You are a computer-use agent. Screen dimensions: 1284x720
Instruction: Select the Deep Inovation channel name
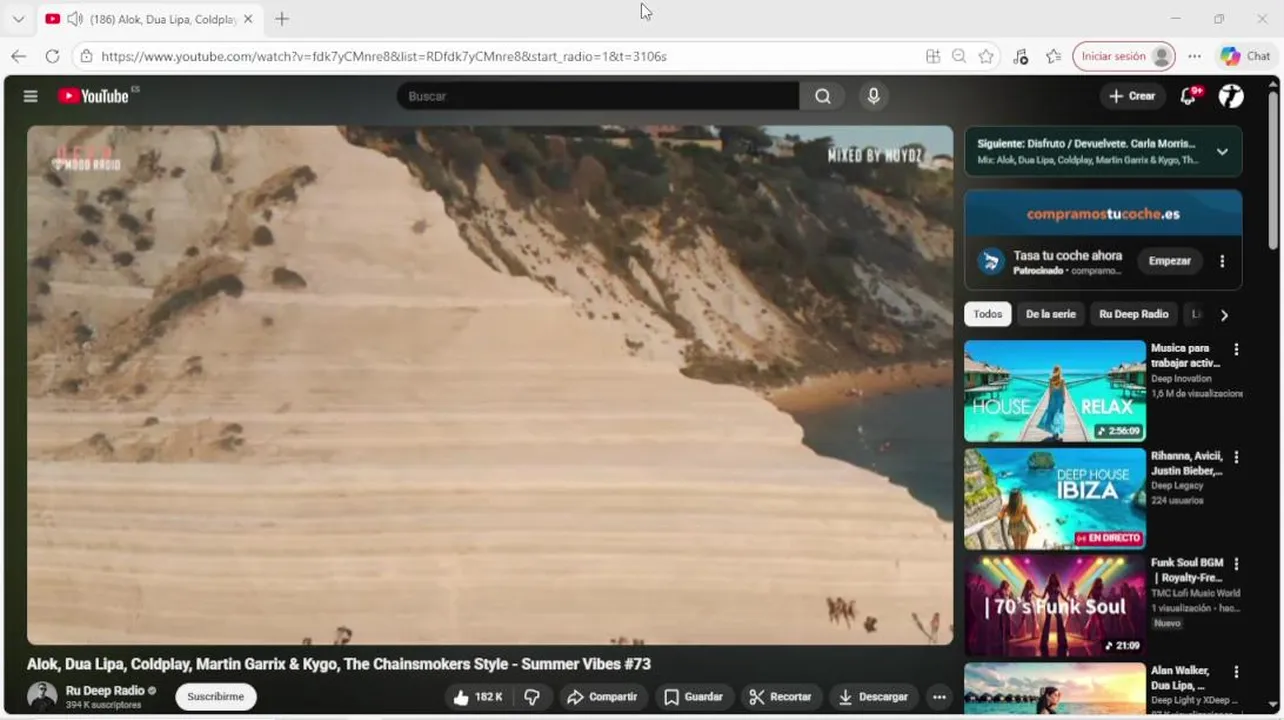pos(1181,378)
